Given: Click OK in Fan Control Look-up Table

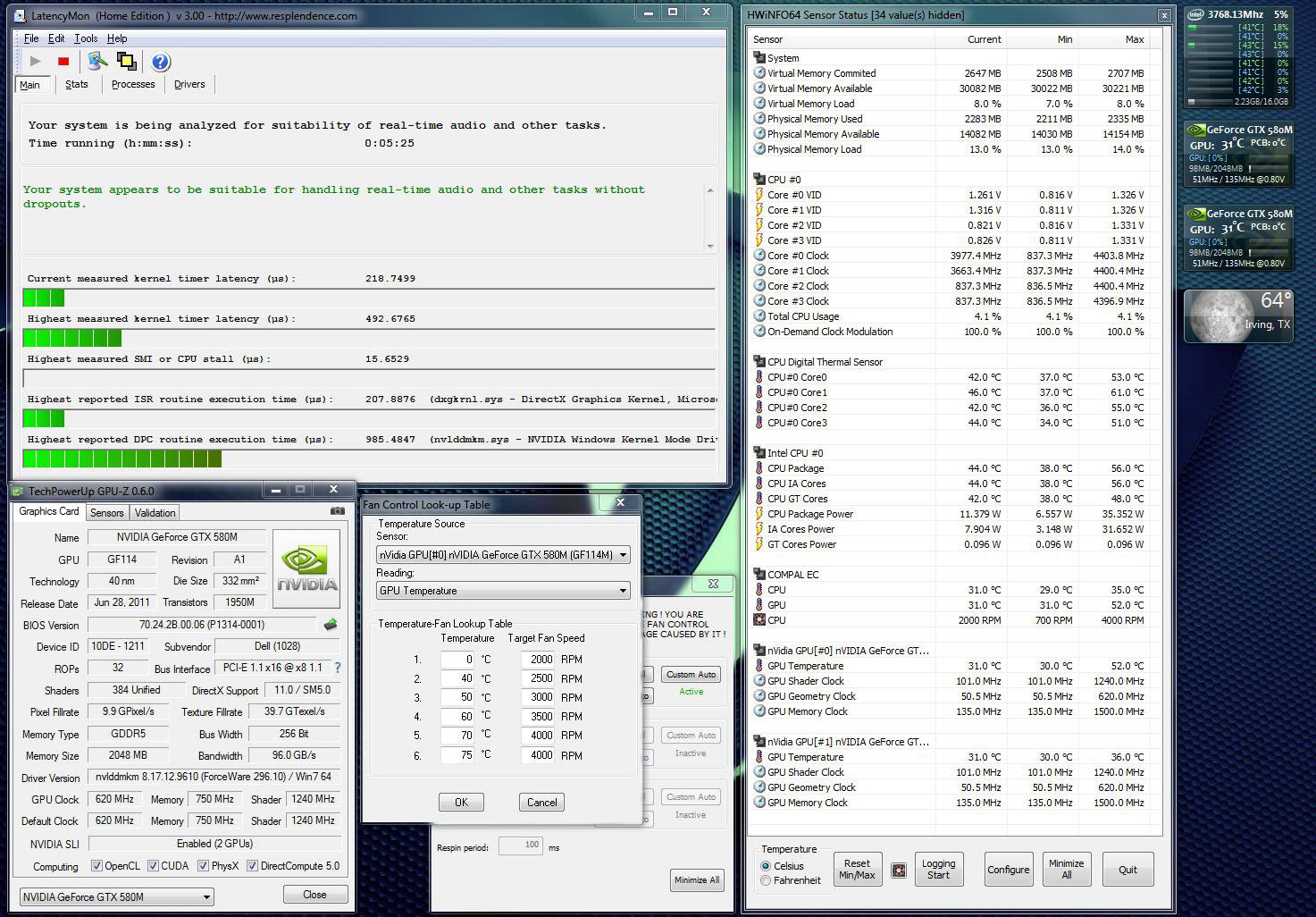Looking at the screenshot, I should click(x=461, y=803).
